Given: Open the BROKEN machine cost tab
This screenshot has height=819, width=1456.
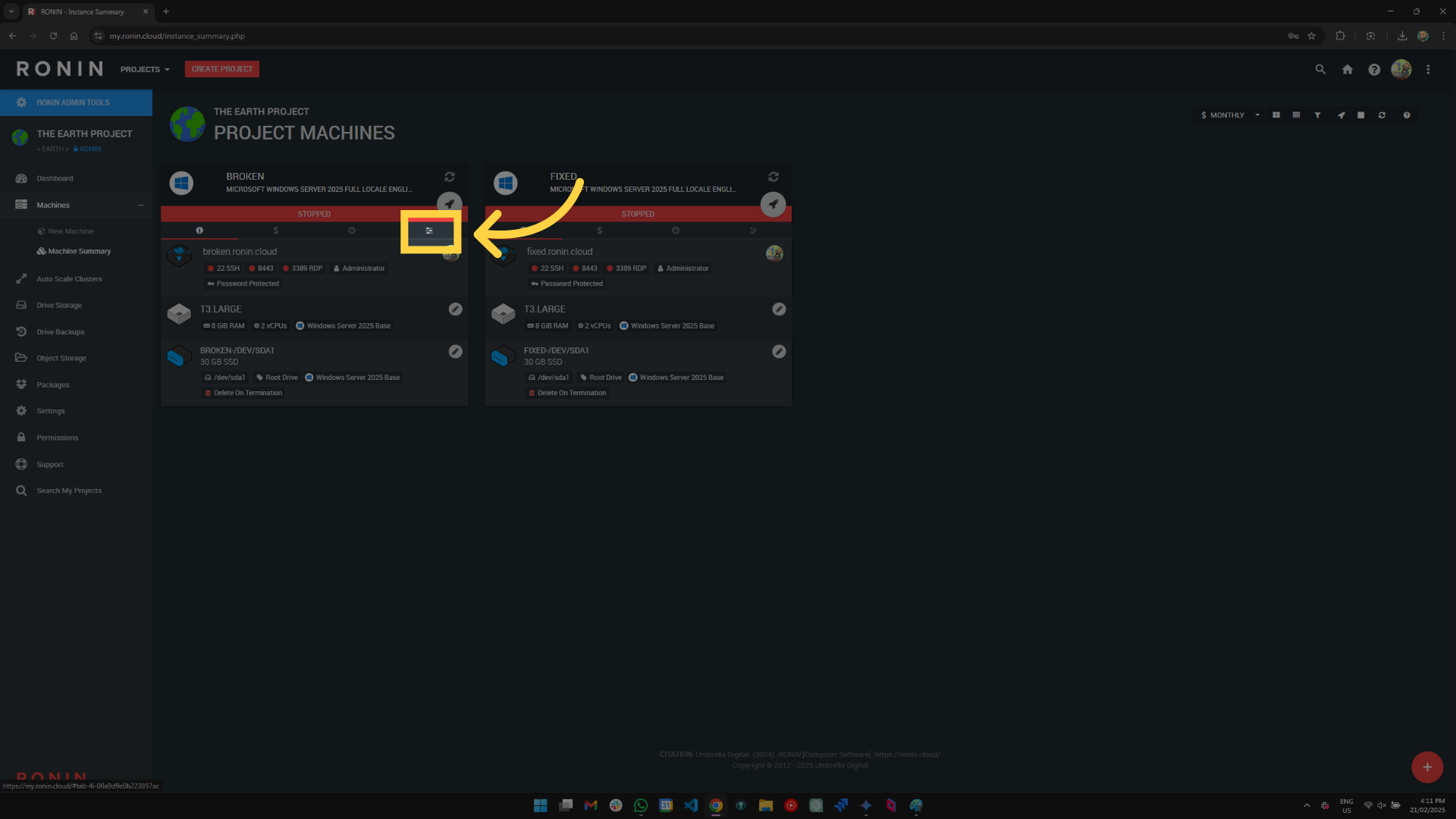Looking at the screenshot, I should (276, 231).
